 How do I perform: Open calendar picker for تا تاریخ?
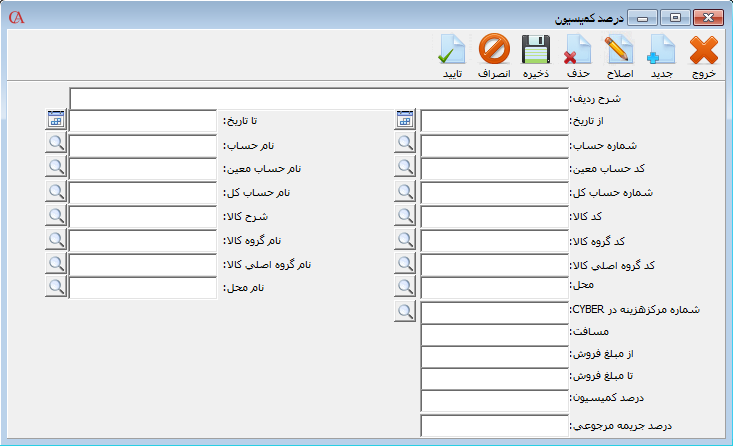(x=56, y=120)
